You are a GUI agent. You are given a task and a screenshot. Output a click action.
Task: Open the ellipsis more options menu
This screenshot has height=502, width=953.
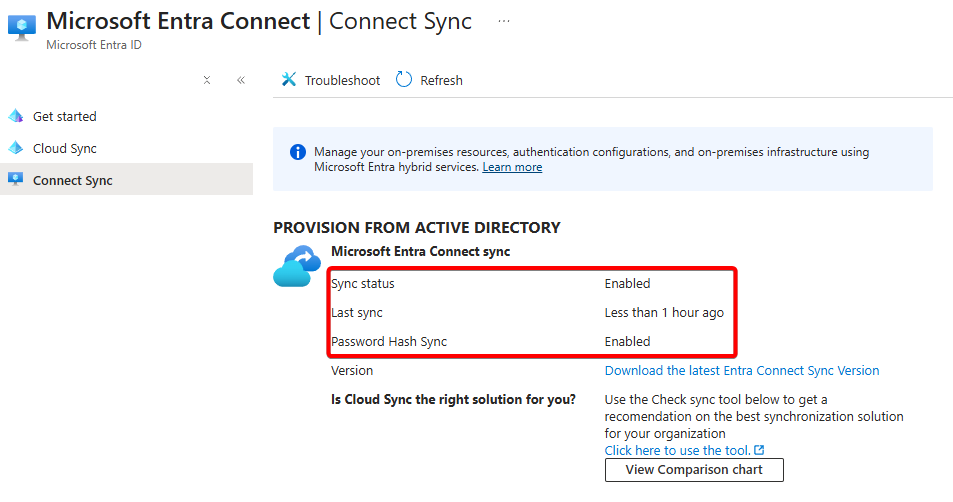click(503, 21)
